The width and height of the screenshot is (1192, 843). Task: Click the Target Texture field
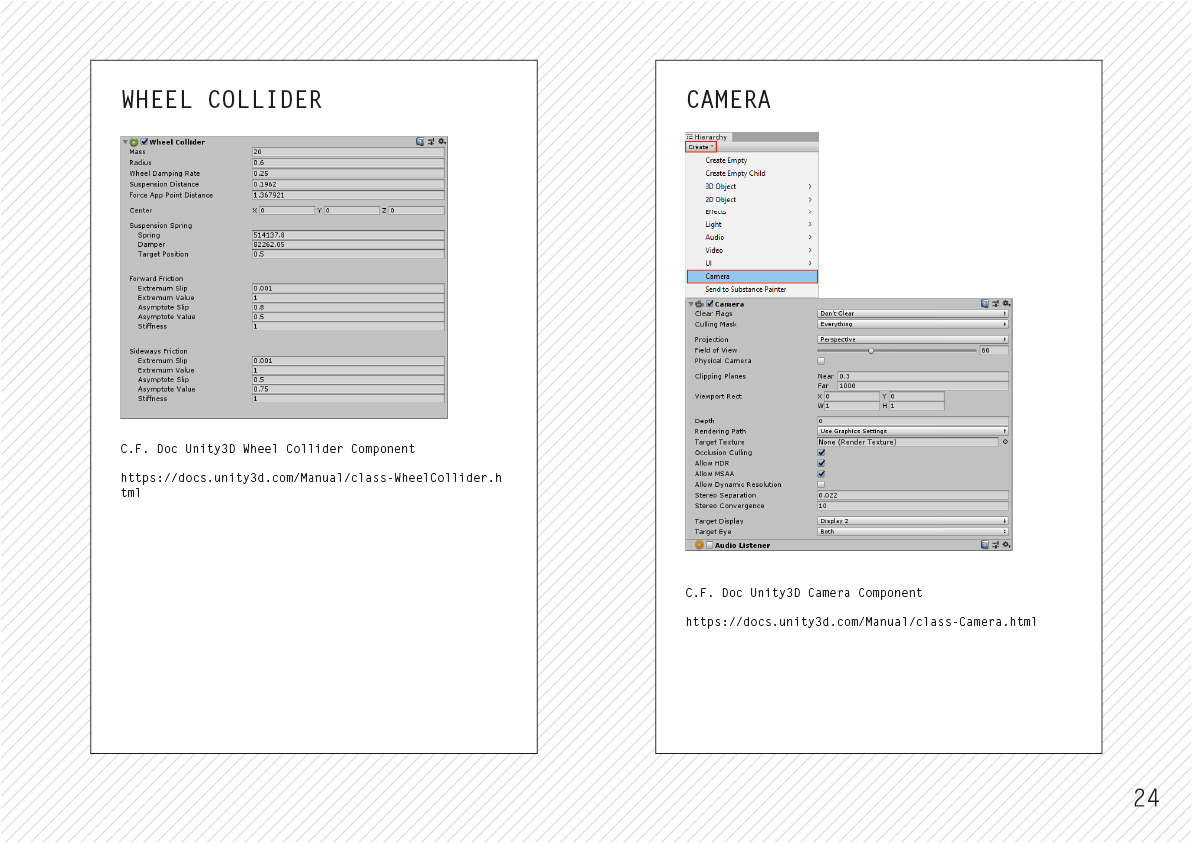coord(908,442)
